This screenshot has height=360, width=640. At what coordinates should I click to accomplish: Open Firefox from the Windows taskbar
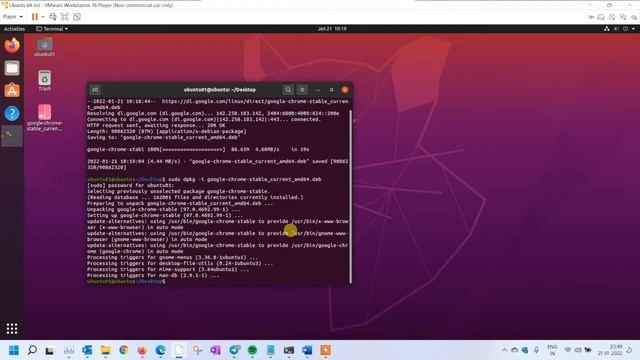(x=142, y=350)
